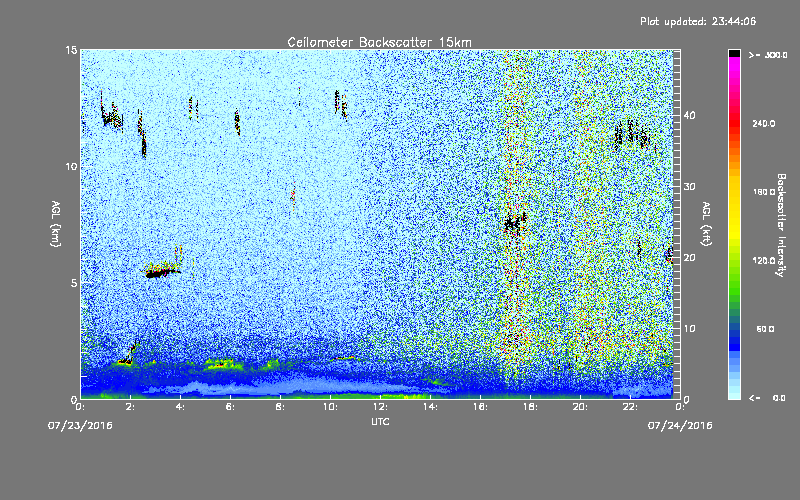Image resolution: width=800 pixels, height=500 pixels.
Task: Click the 120.0 colorbar label
Action: [x=764, y=260]
